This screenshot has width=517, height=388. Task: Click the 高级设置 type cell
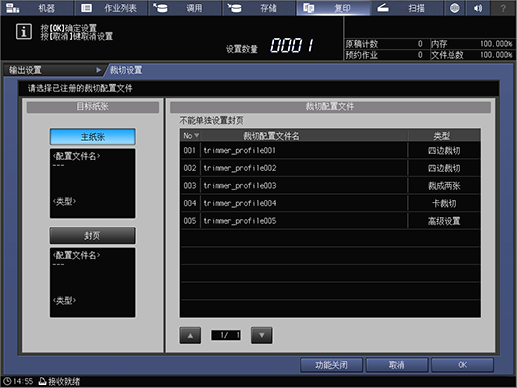(x=444, y=221)
